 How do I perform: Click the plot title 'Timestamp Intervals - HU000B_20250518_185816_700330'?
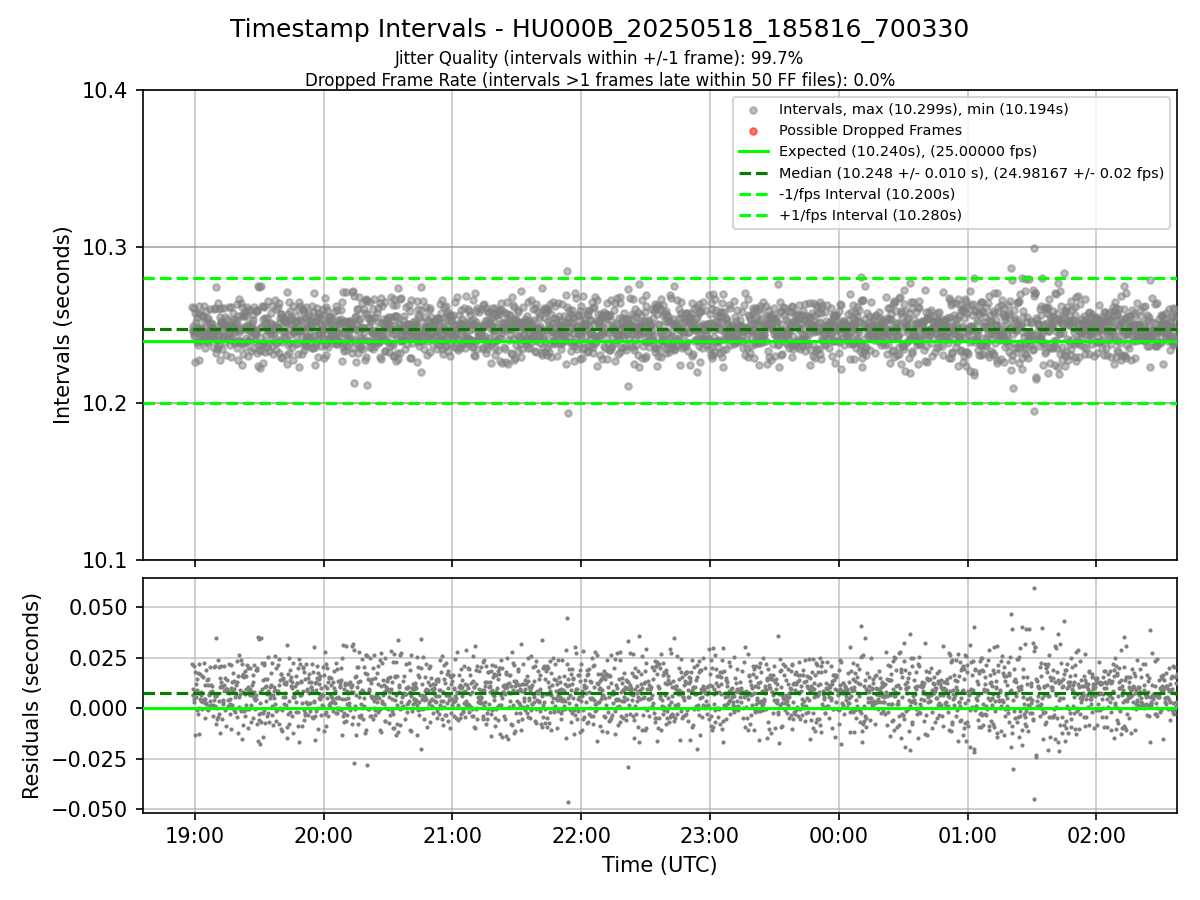pyautogui.click(x=599, y=29)
